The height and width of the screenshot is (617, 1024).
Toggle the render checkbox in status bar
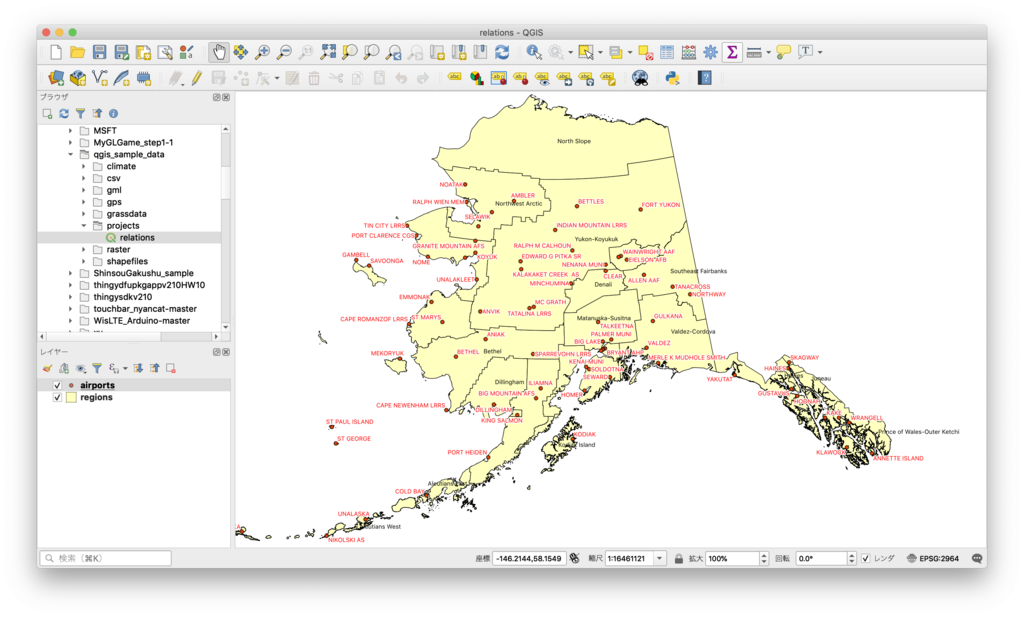865,558
